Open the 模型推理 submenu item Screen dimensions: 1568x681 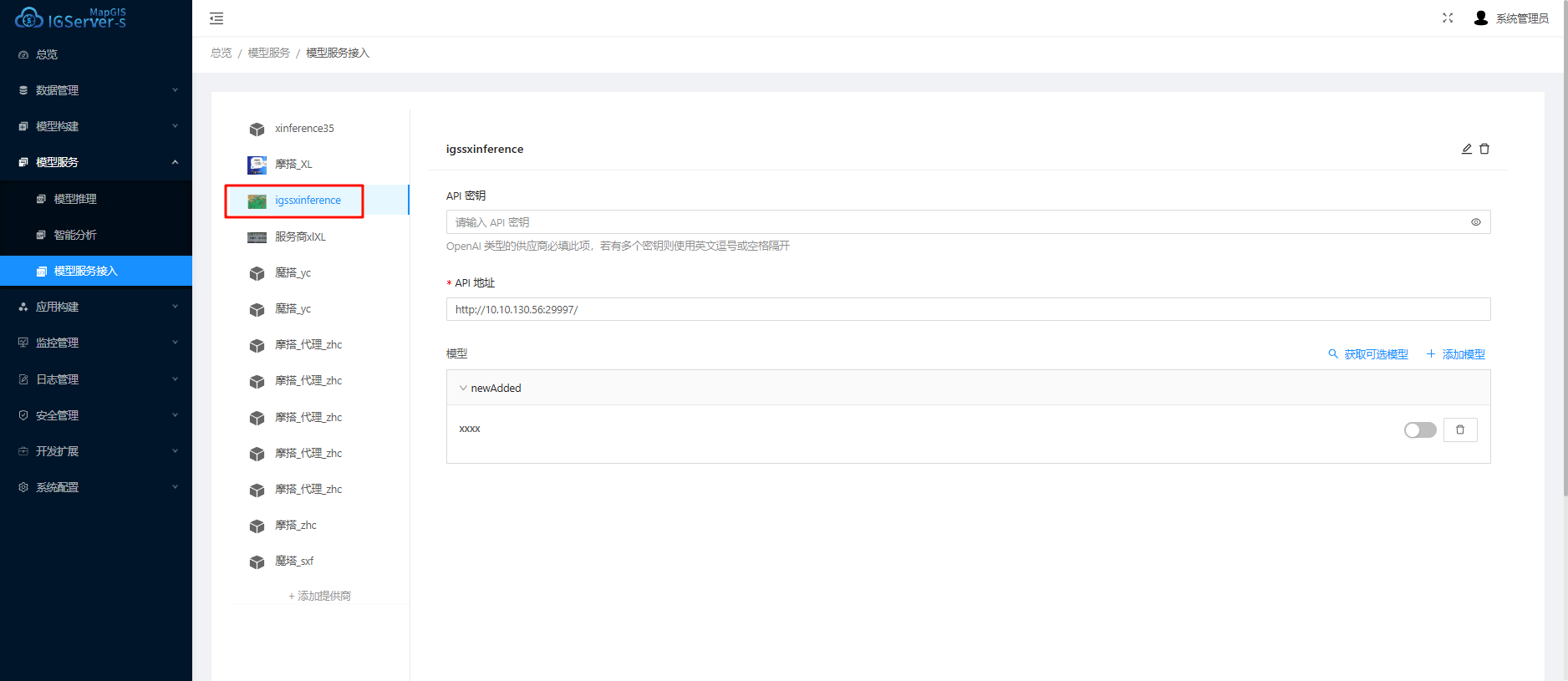click(75, 199)
